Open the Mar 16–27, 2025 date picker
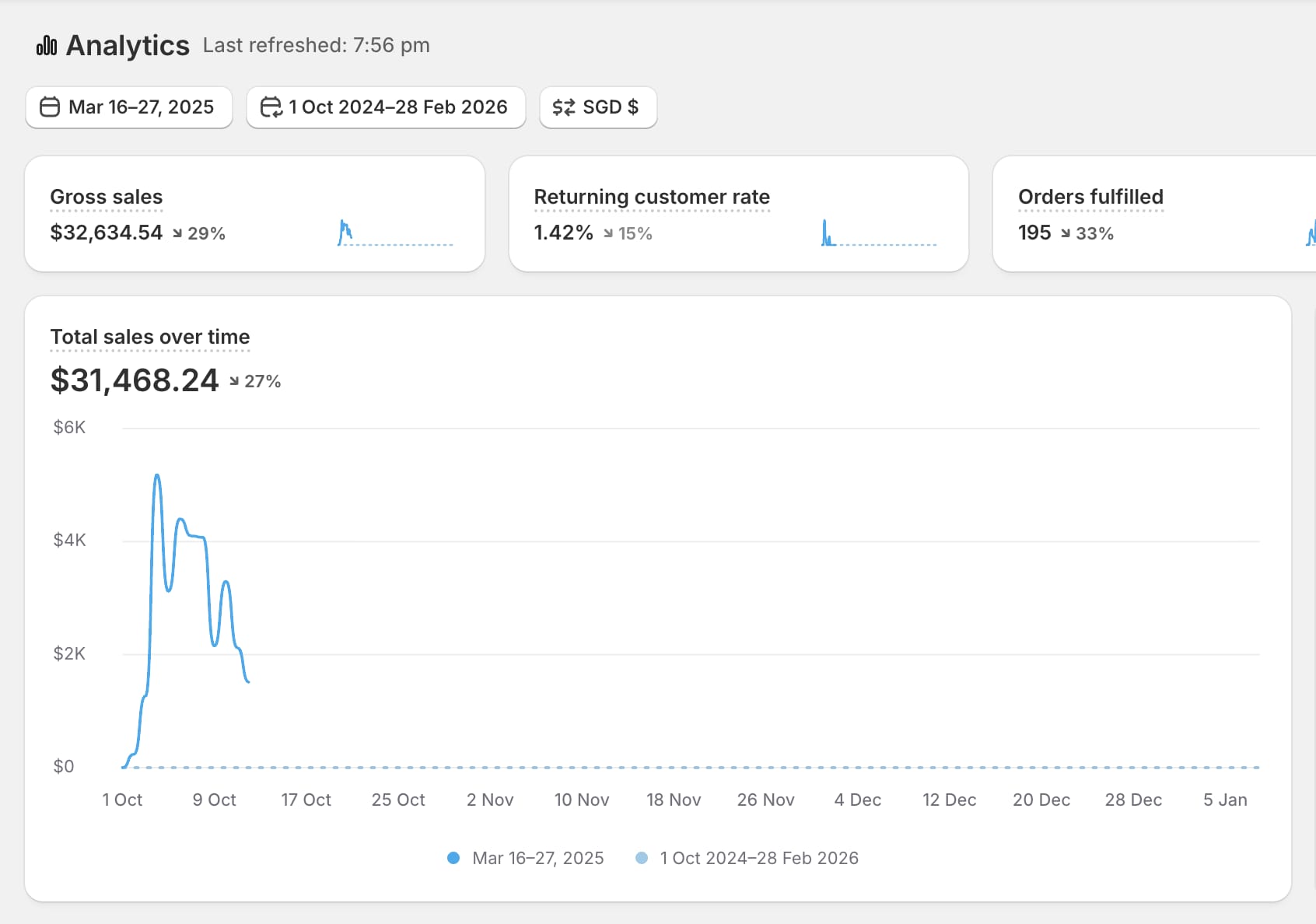This screenshot has width=1316, height=924. pyautogui.click(x=129, y=107)
